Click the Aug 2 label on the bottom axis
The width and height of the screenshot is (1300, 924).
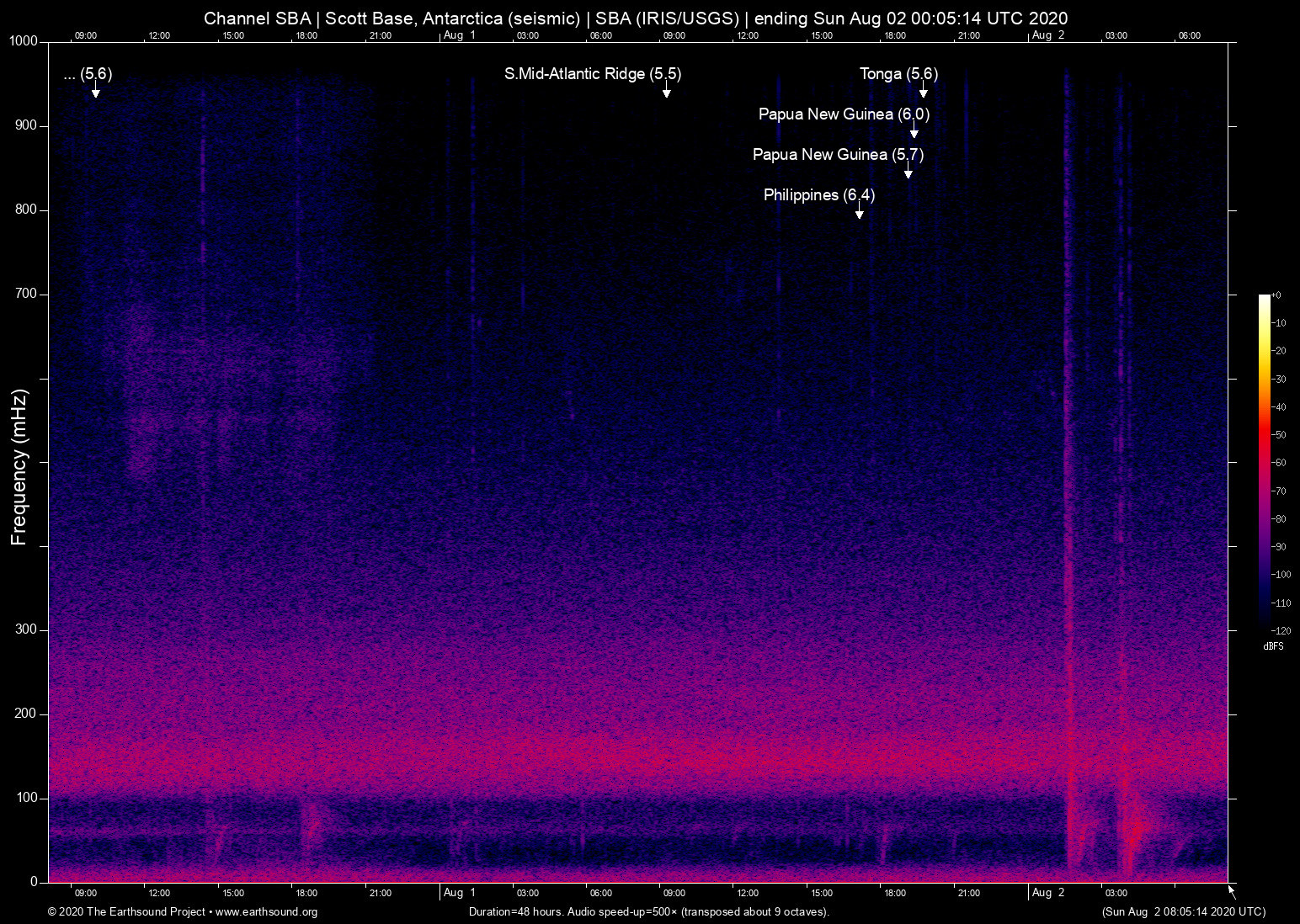coord(1047,893)
